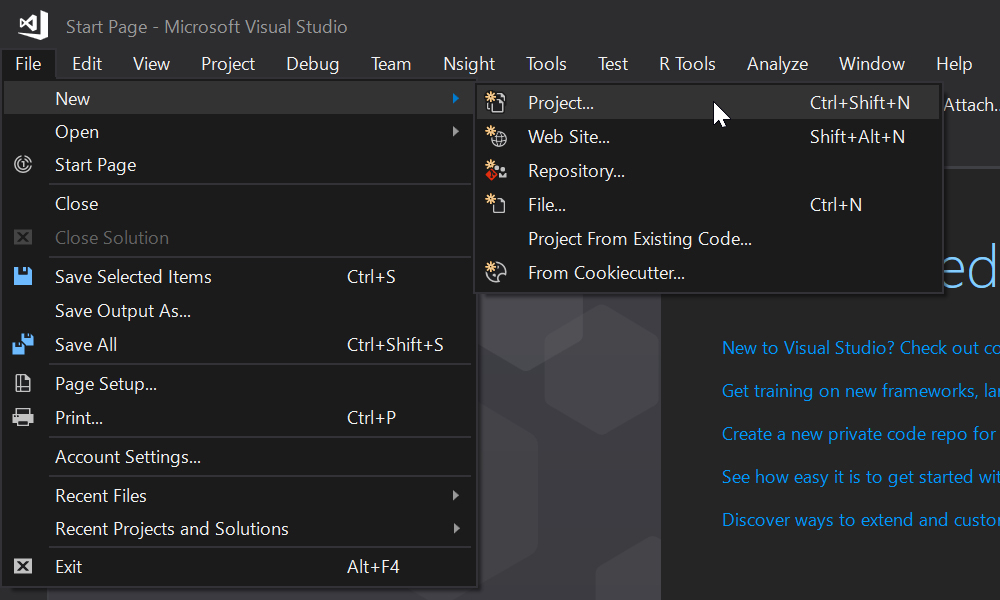This screenshot has width=1000, height=600.
Task: Click the From Cookiecutter icon
Action: pos(496,272)
